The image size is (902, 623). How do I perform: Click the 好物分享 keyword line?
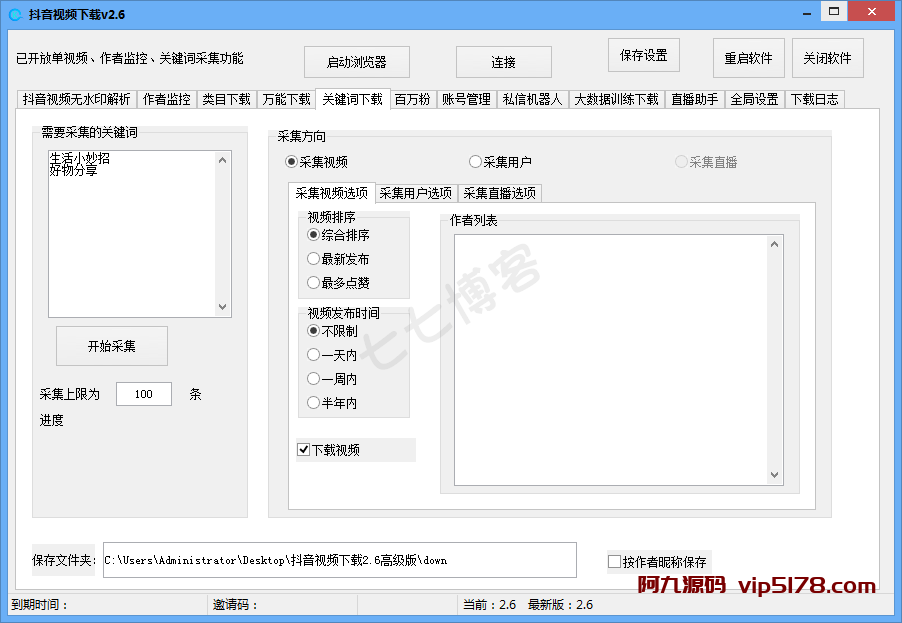click(x=73, y=170)
